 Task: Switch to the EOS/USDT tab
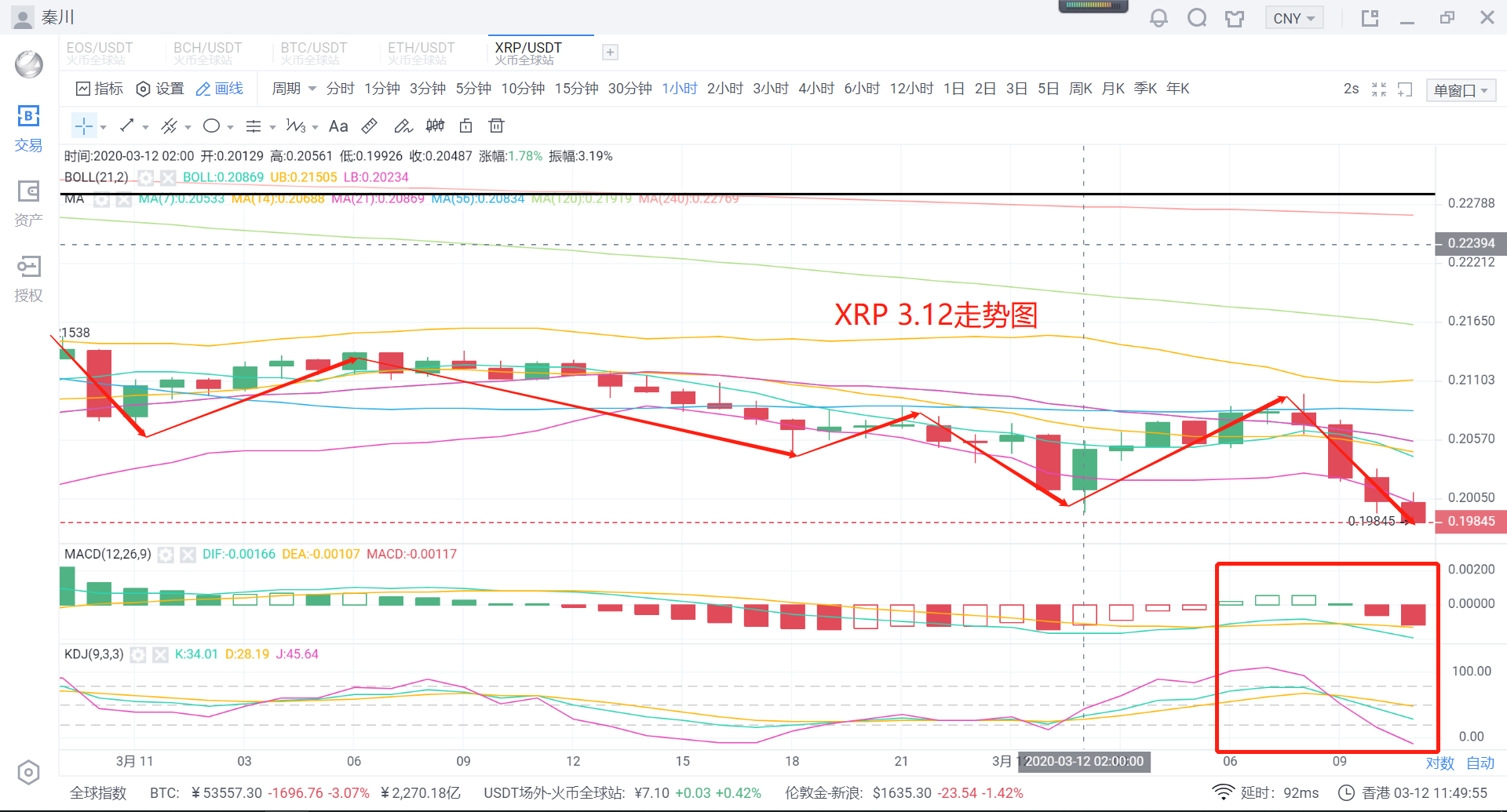click(x=99, y=53)
